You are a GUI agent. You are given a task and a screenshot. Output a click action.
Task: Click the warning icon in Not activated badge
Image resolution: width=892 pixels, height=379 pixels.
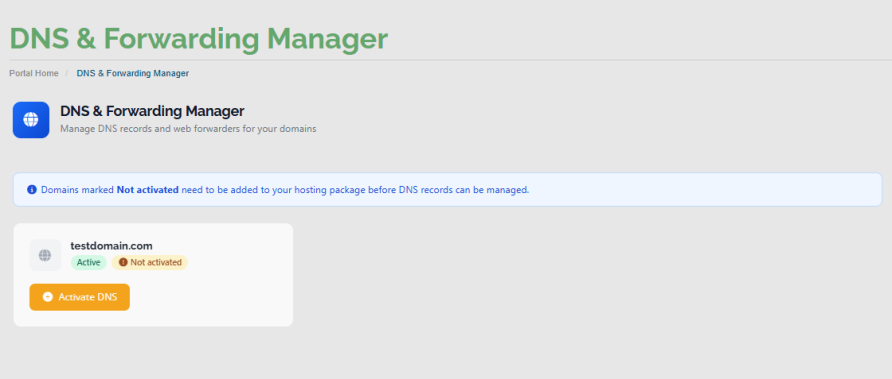tap(123, 262)
